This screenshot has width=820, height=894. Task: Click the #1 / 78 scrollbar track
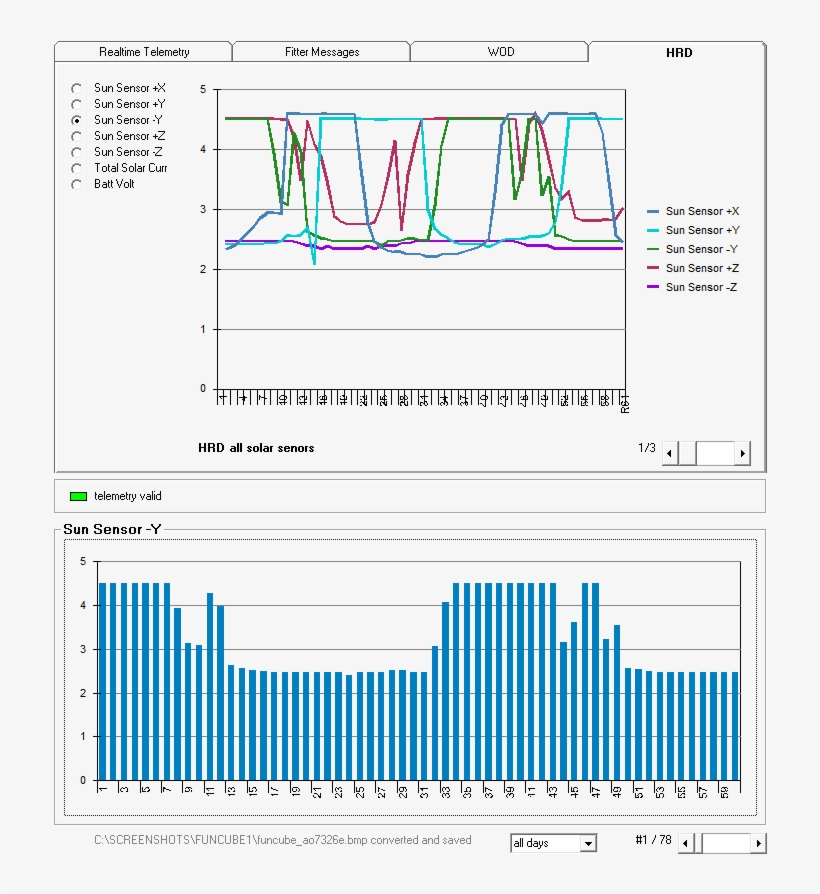pyautogui.click(x=726, y=843)
